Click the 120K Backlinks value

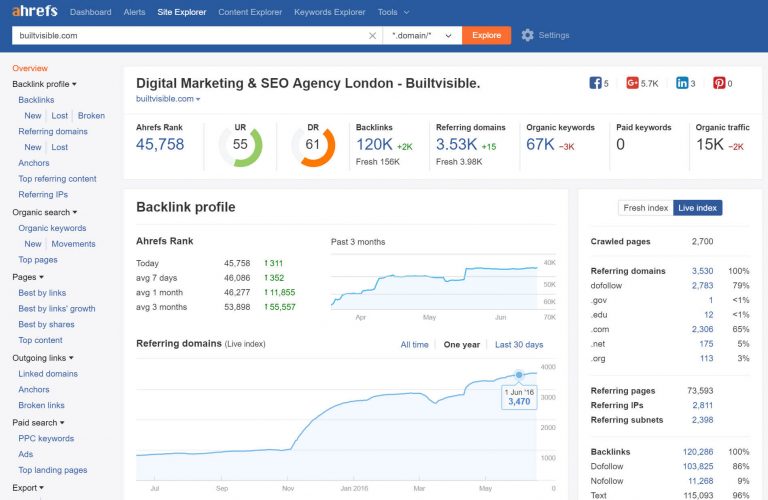pyautogui.click(x=374, y=144)
